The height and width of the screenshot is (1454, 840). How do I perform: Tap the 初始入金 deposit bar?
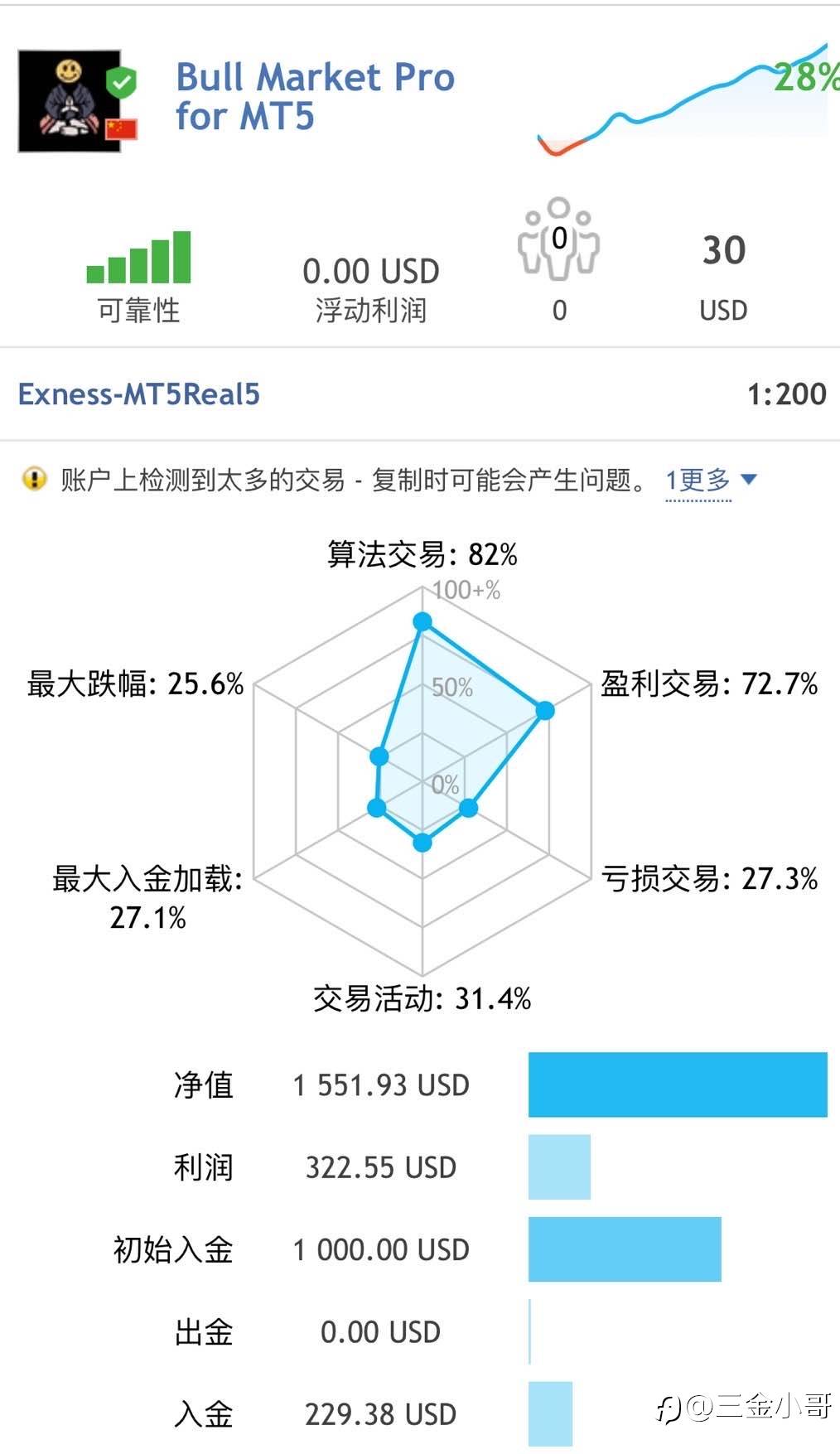point(625,1249)
